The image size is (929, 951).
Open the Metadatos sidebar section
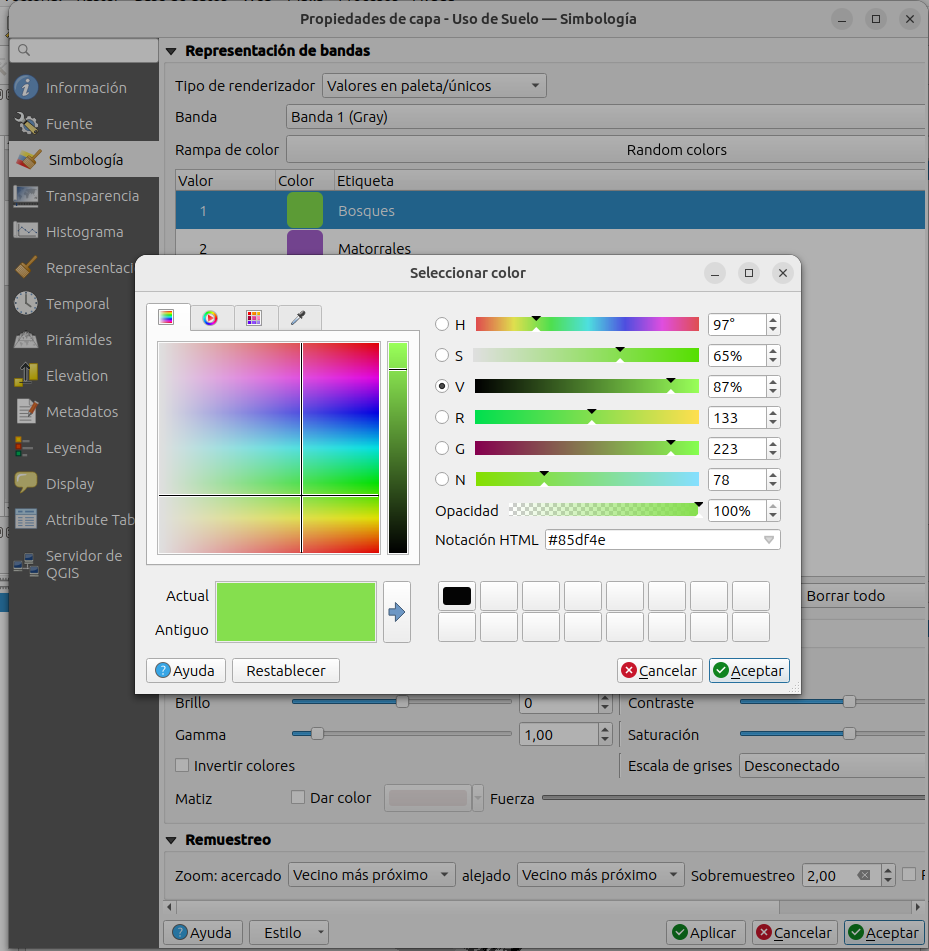tap(81, 412)
